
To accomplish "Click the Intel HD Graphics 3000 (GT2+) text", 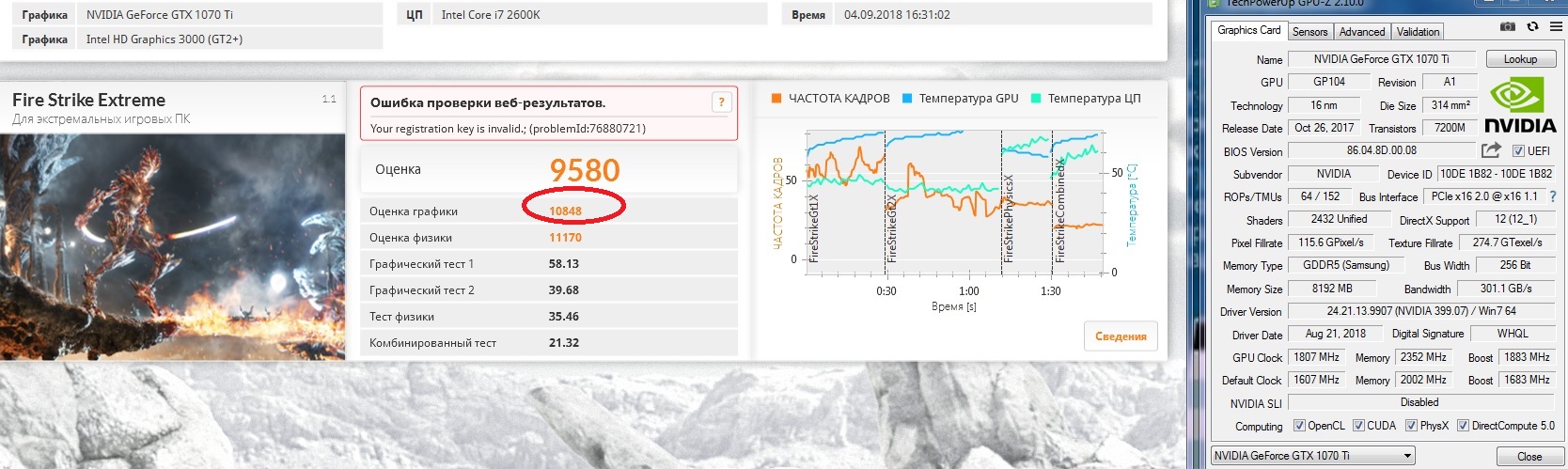I will pyautogui.click(x=165, y=39).
